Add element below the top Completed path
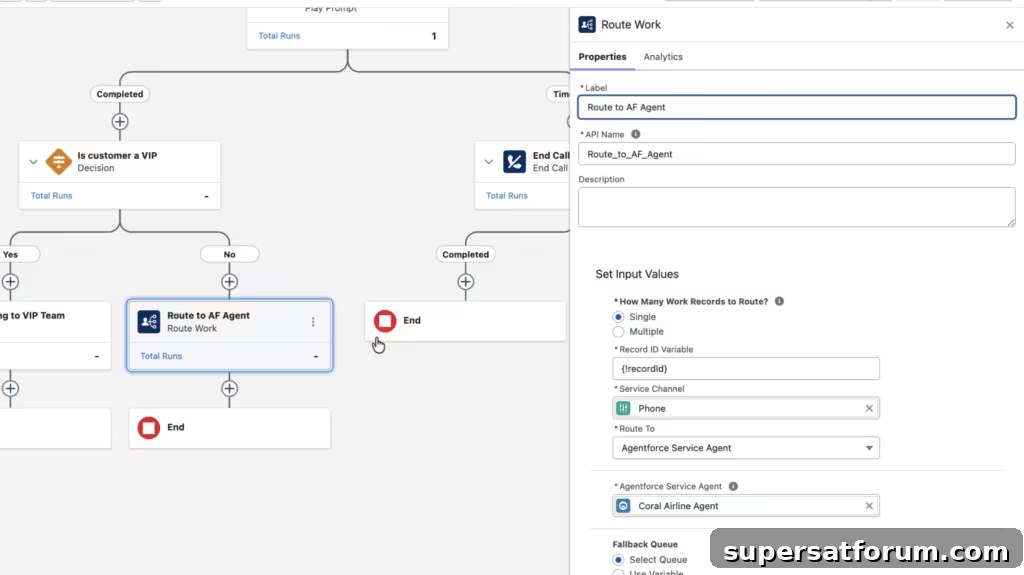1024x575 pixels. 120,122
